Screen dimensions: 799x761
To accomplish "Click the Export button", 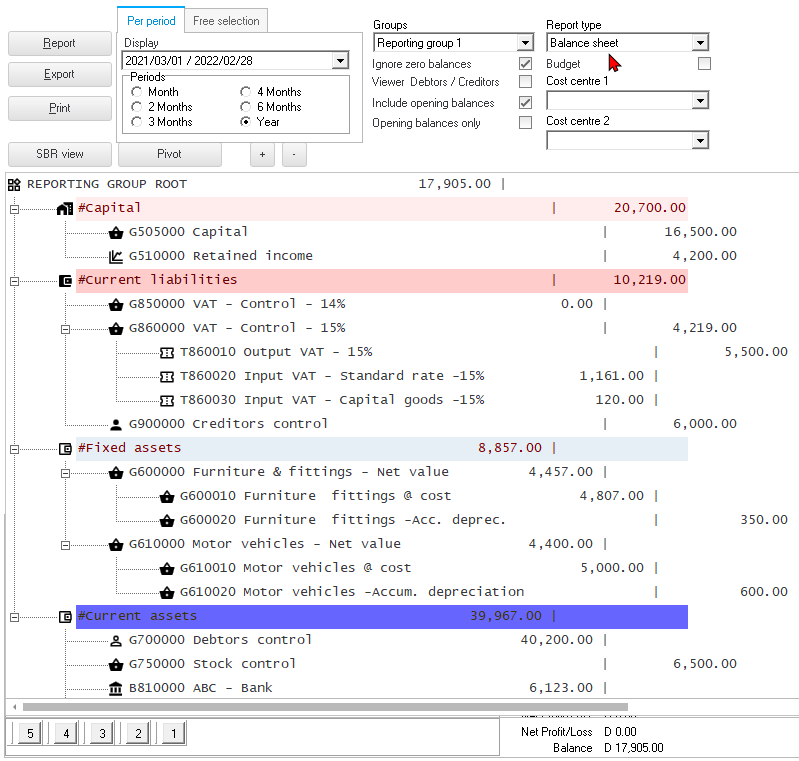I will pos(59,74).
